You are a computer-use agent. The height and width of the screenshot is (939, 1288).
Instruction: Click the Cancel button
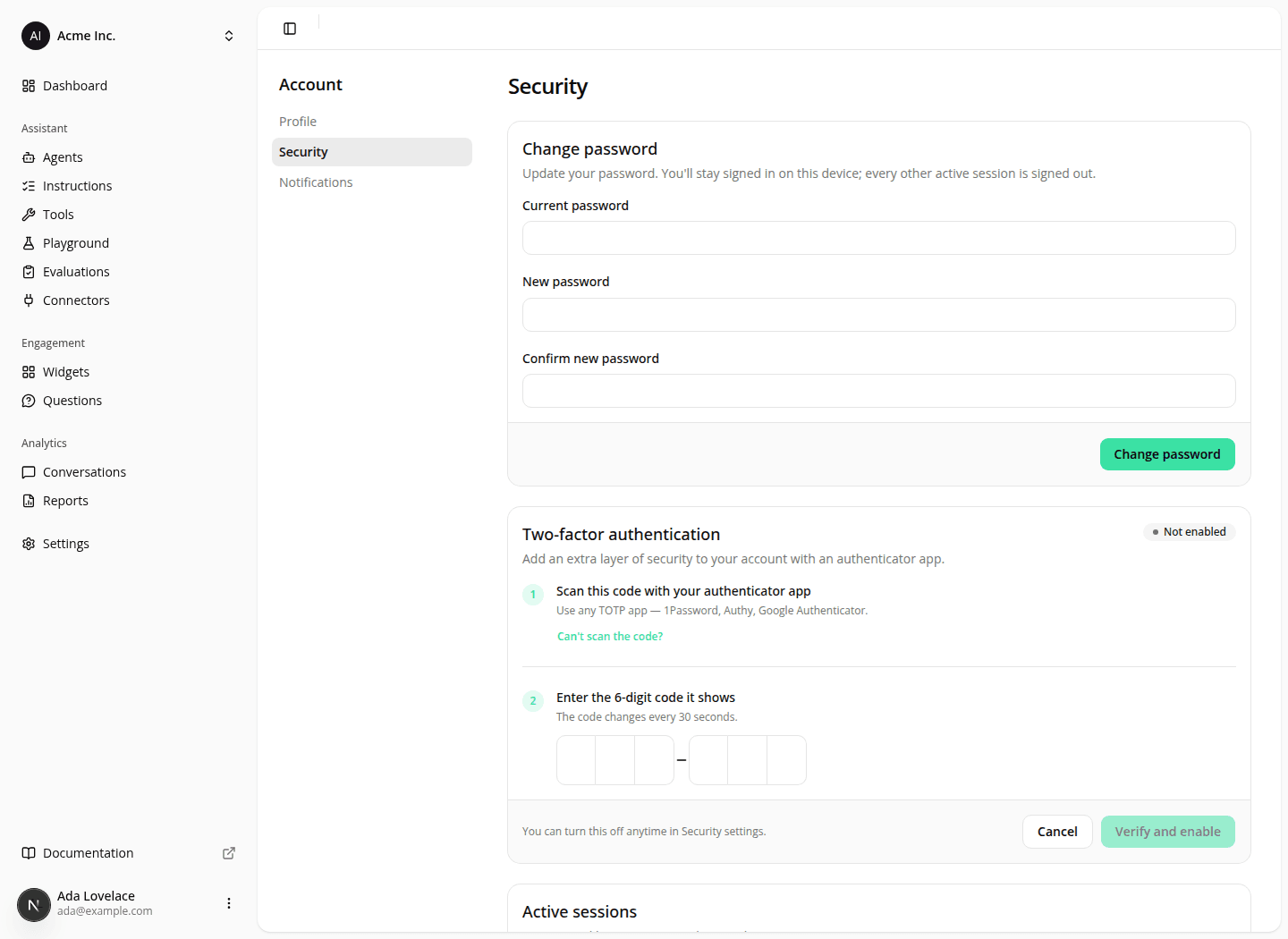point(1057,832)
